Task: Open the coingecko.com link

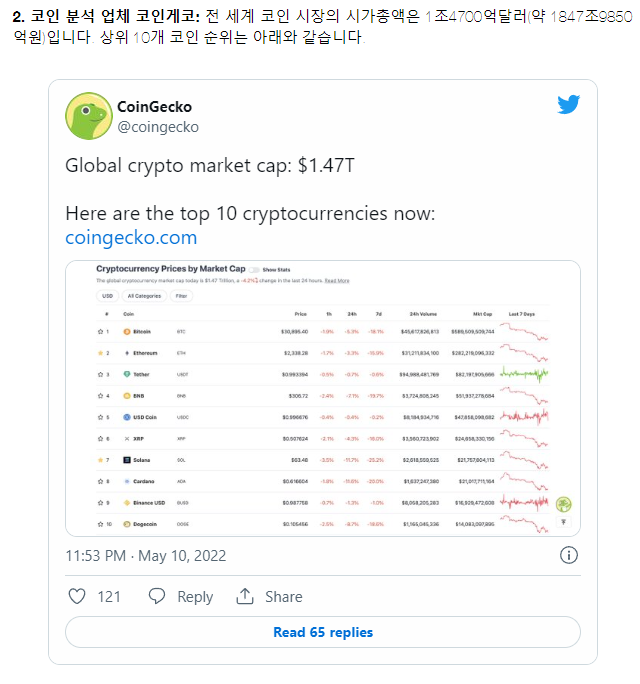Action: 131,238
